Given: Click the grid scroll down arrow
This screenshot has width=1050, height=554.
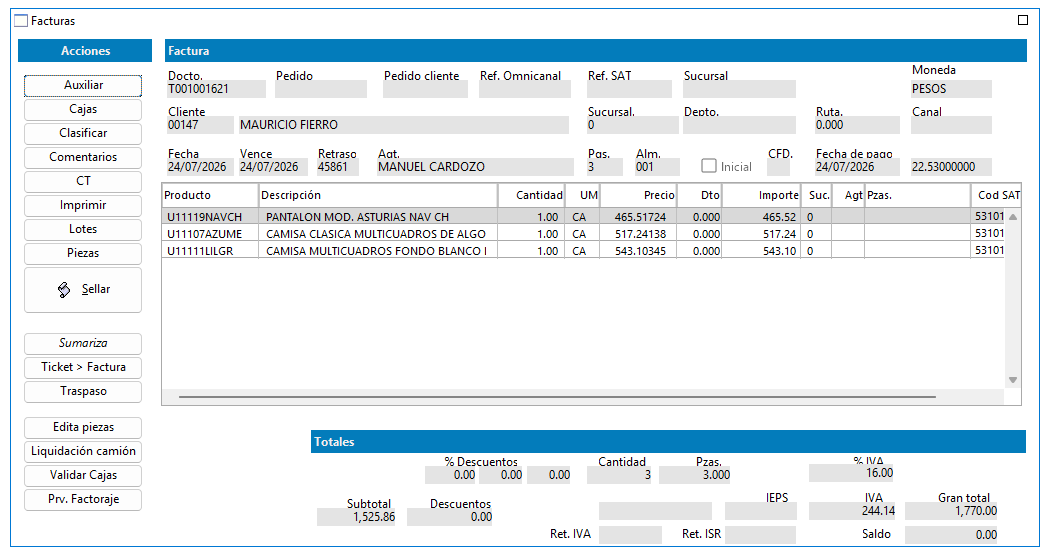Looking at the screenshot, I should [x=1012, y=380].
